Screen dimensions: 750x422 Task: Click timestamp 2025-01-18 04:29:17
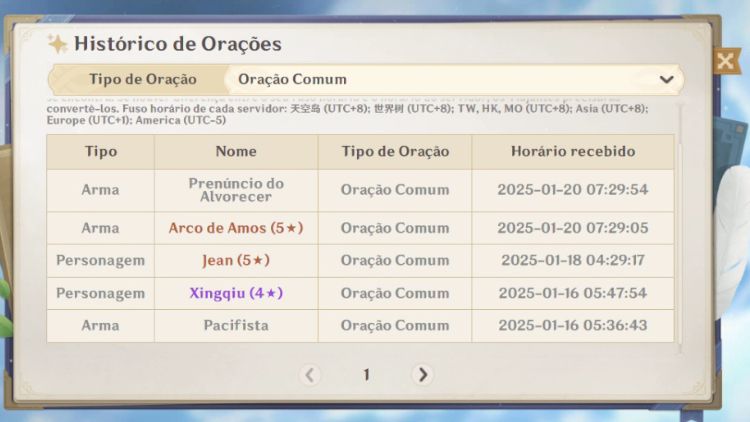(573, 261)
